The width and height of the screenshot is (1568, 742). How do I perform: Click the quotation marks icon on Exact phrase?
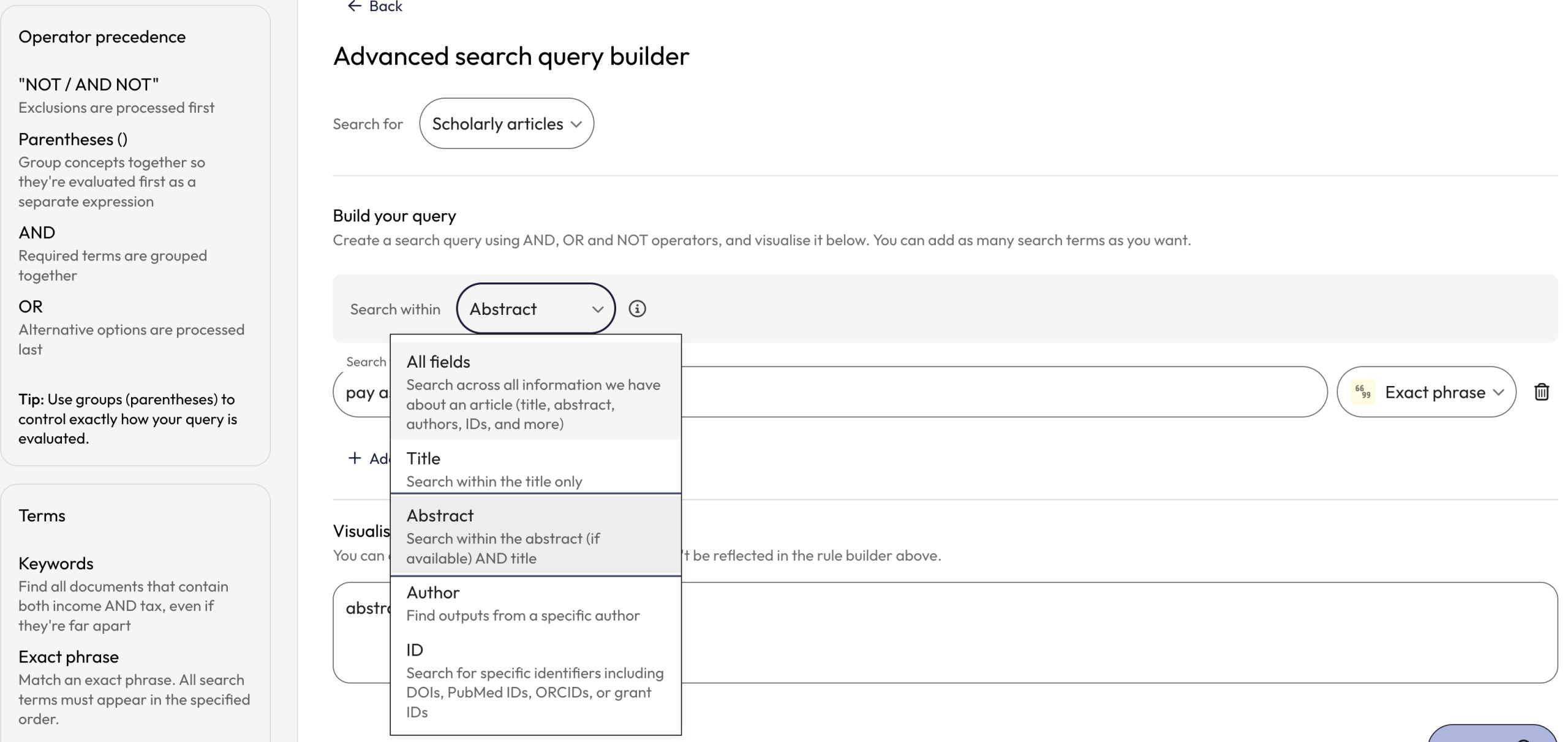point(1362,392)
